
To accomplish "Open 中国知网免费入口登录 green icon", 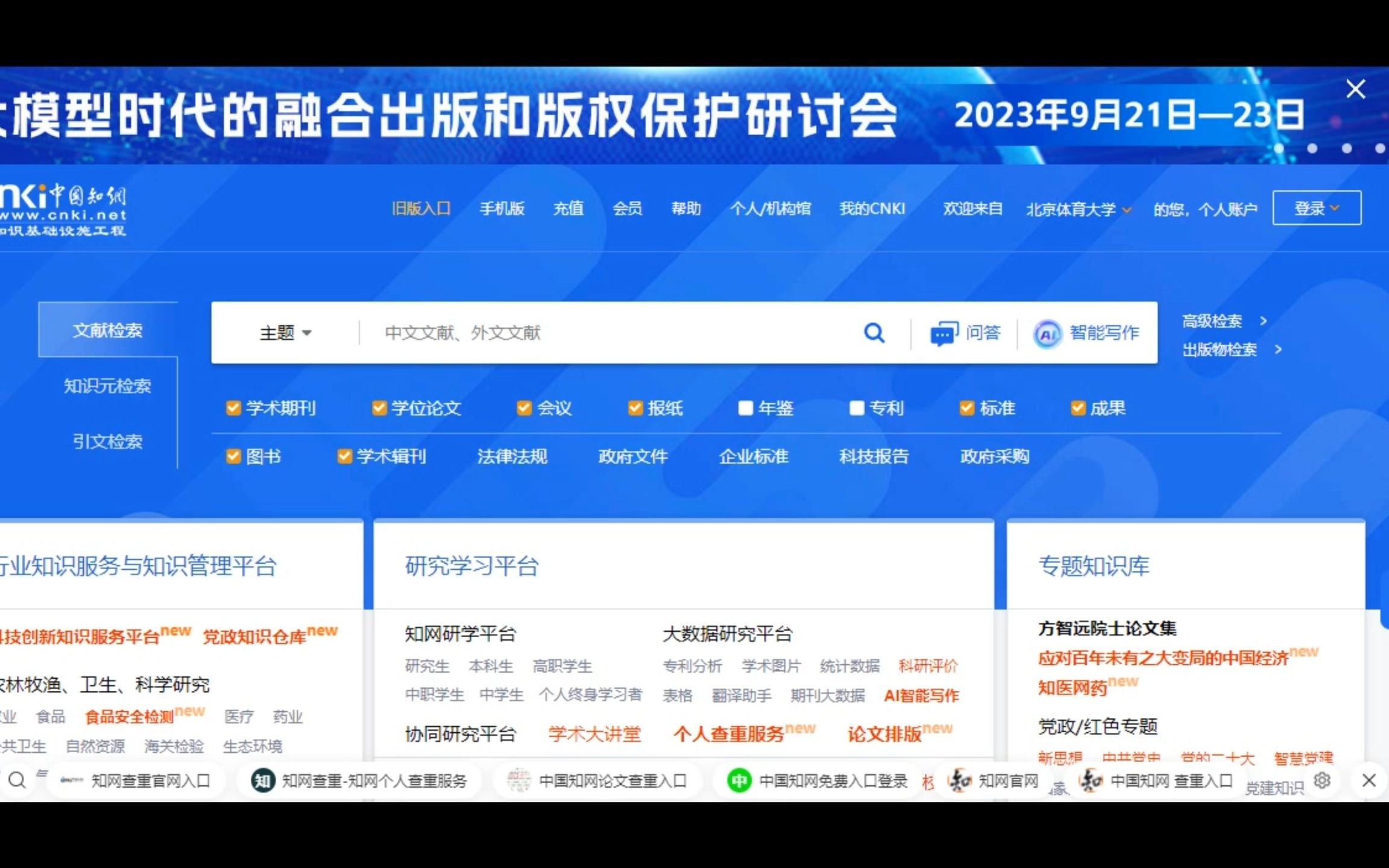I will 739,781.
